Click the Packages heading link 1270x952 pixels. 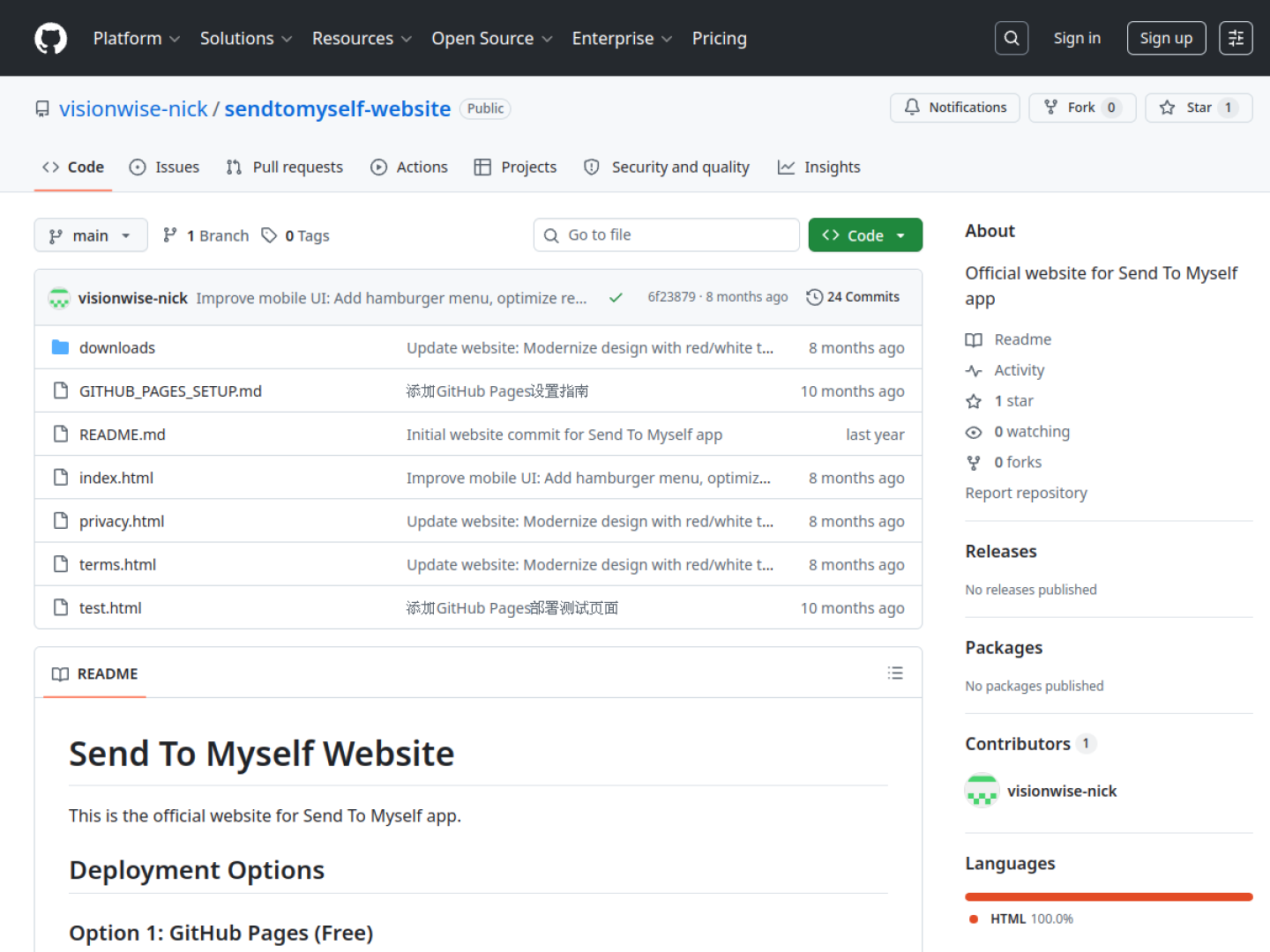pyautogui.click(x=1004, y=647)
